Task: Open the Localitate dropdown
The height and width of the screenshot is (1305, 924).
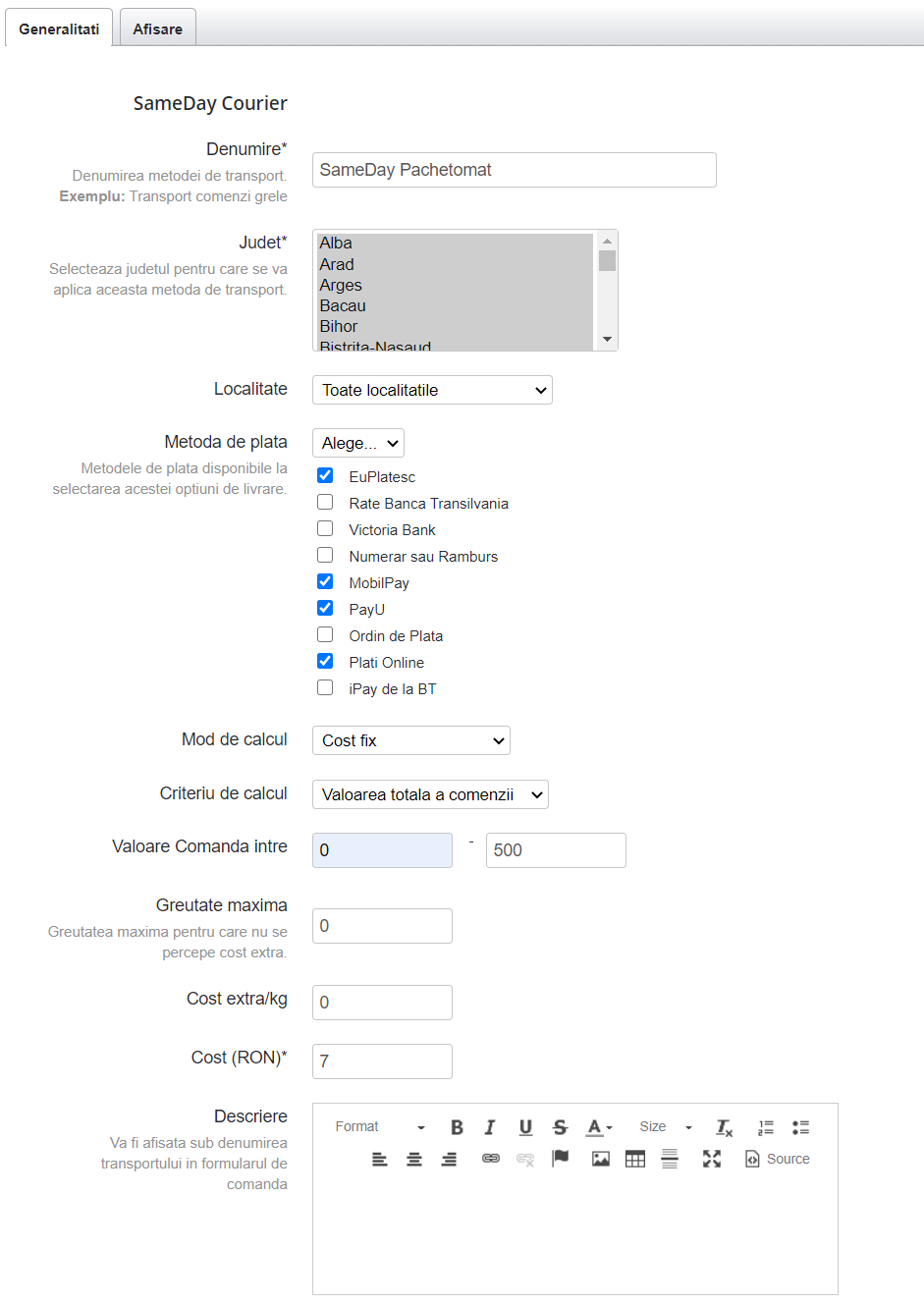Action: click(x=432, y=390)
